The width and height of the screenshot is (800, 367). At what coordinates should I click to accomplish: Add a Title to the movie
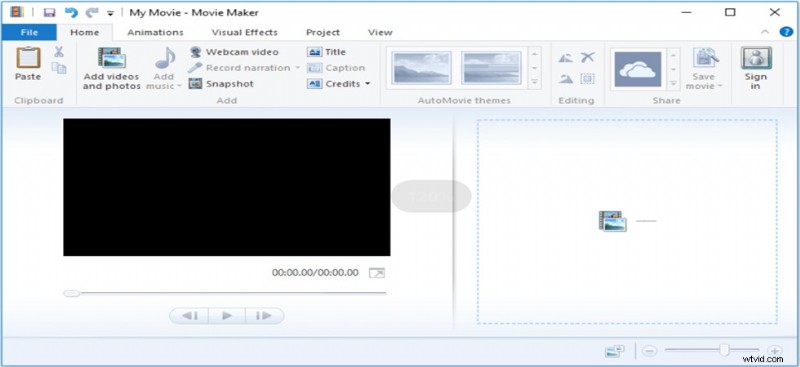click(327, 52)
